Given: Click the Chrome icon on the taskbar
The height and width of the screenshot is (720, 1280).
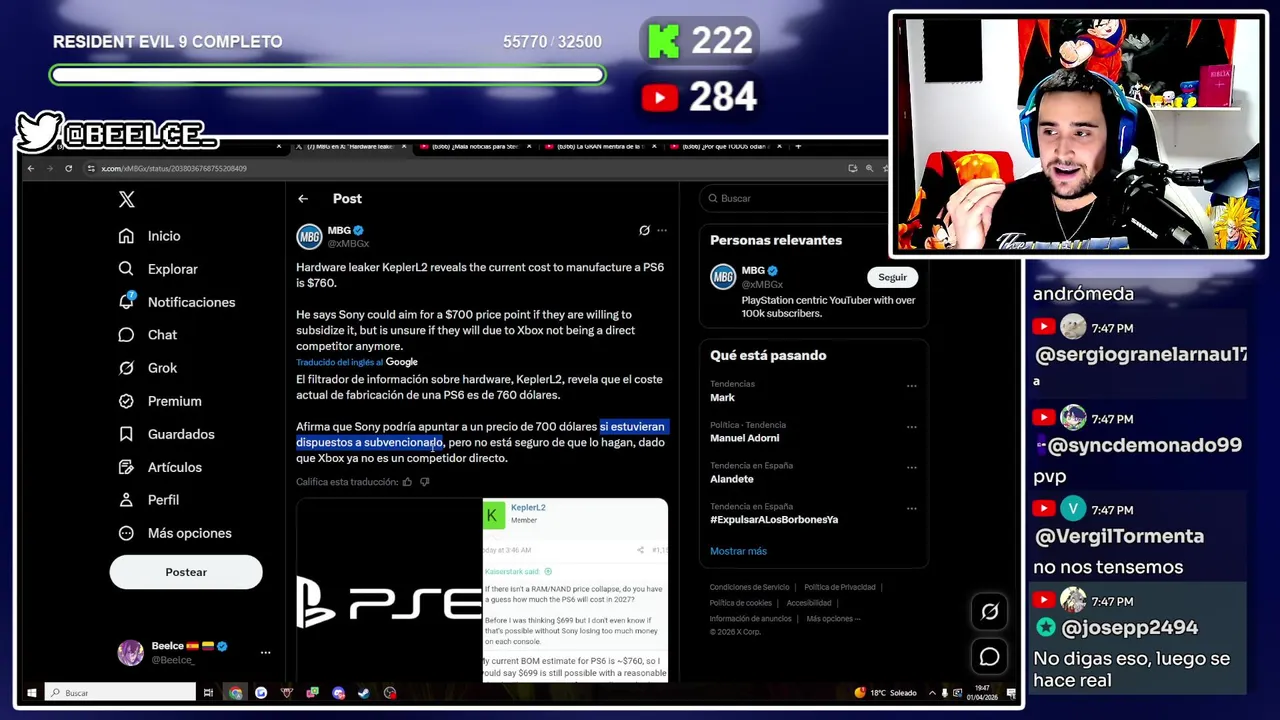Looking at the screenshot, I should [x=235, y=692].
